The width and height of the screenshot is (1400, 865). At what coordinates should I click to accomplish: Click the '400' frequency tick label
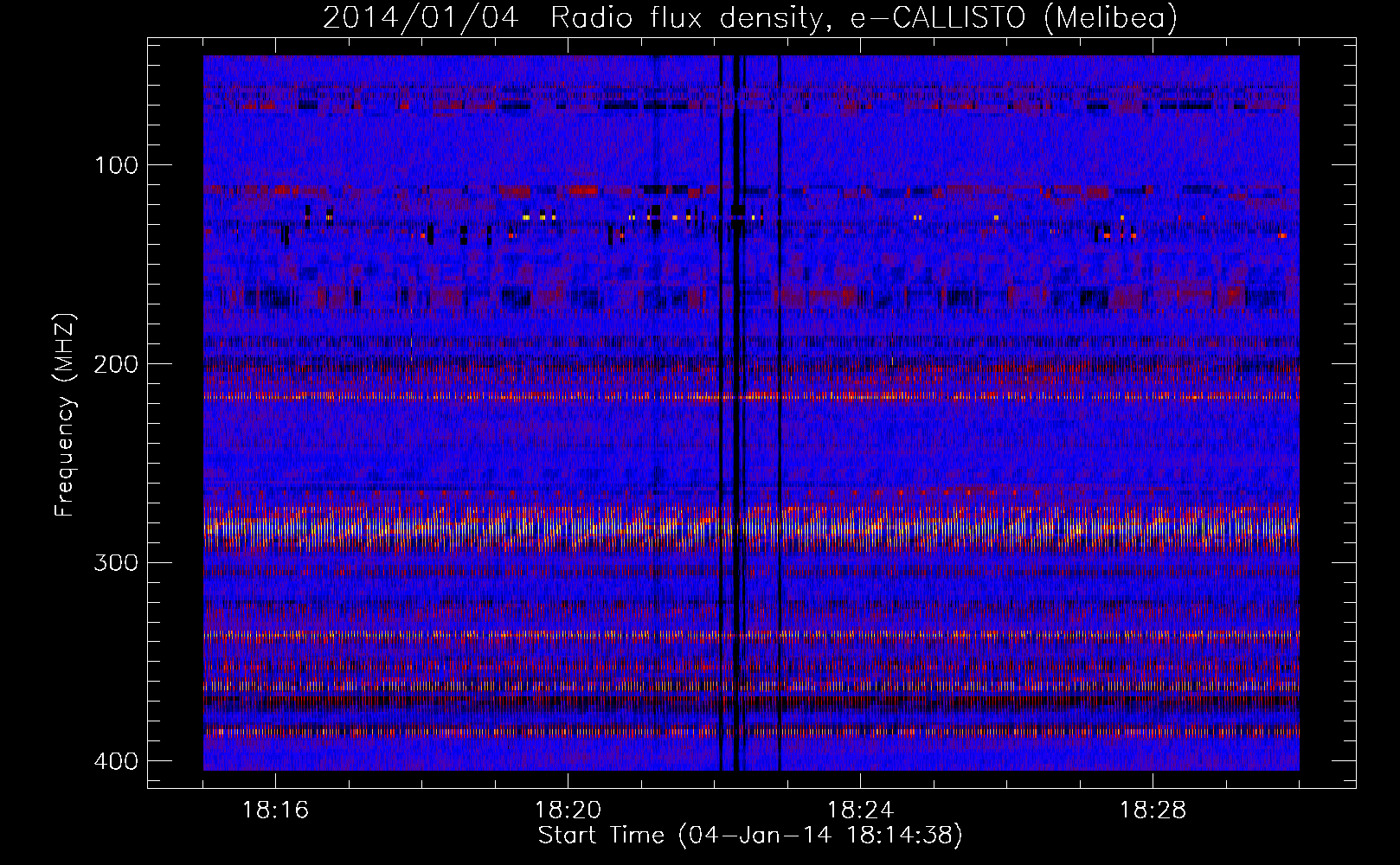point(115,761)
